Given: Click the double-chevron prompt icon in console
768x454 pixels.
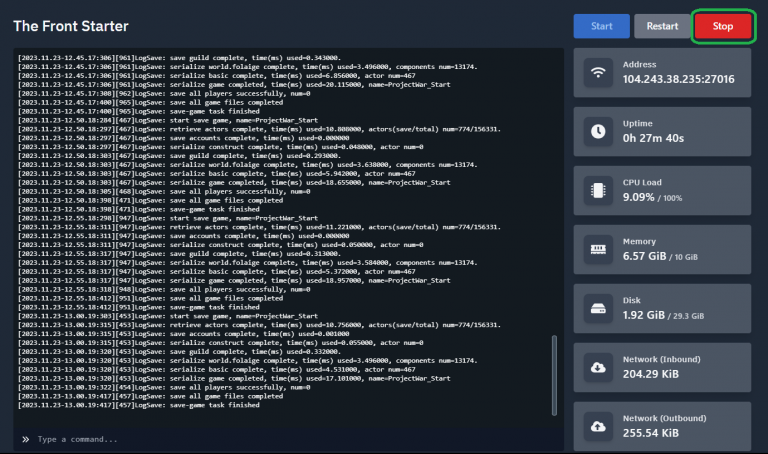Looking at the screenshot, I should [x=25, y=439].
